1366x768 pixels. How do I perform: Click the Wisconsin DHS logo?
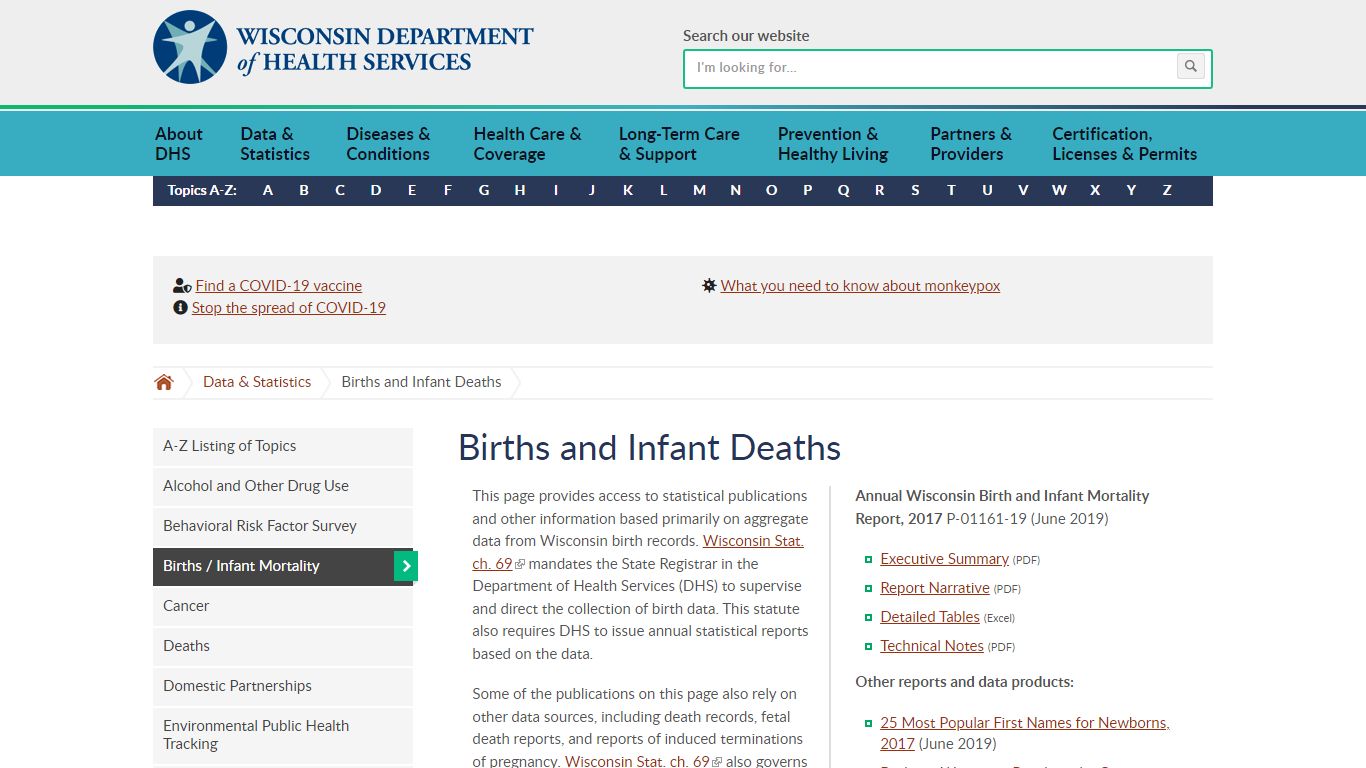pyautogui.click(x=343, y=47)
